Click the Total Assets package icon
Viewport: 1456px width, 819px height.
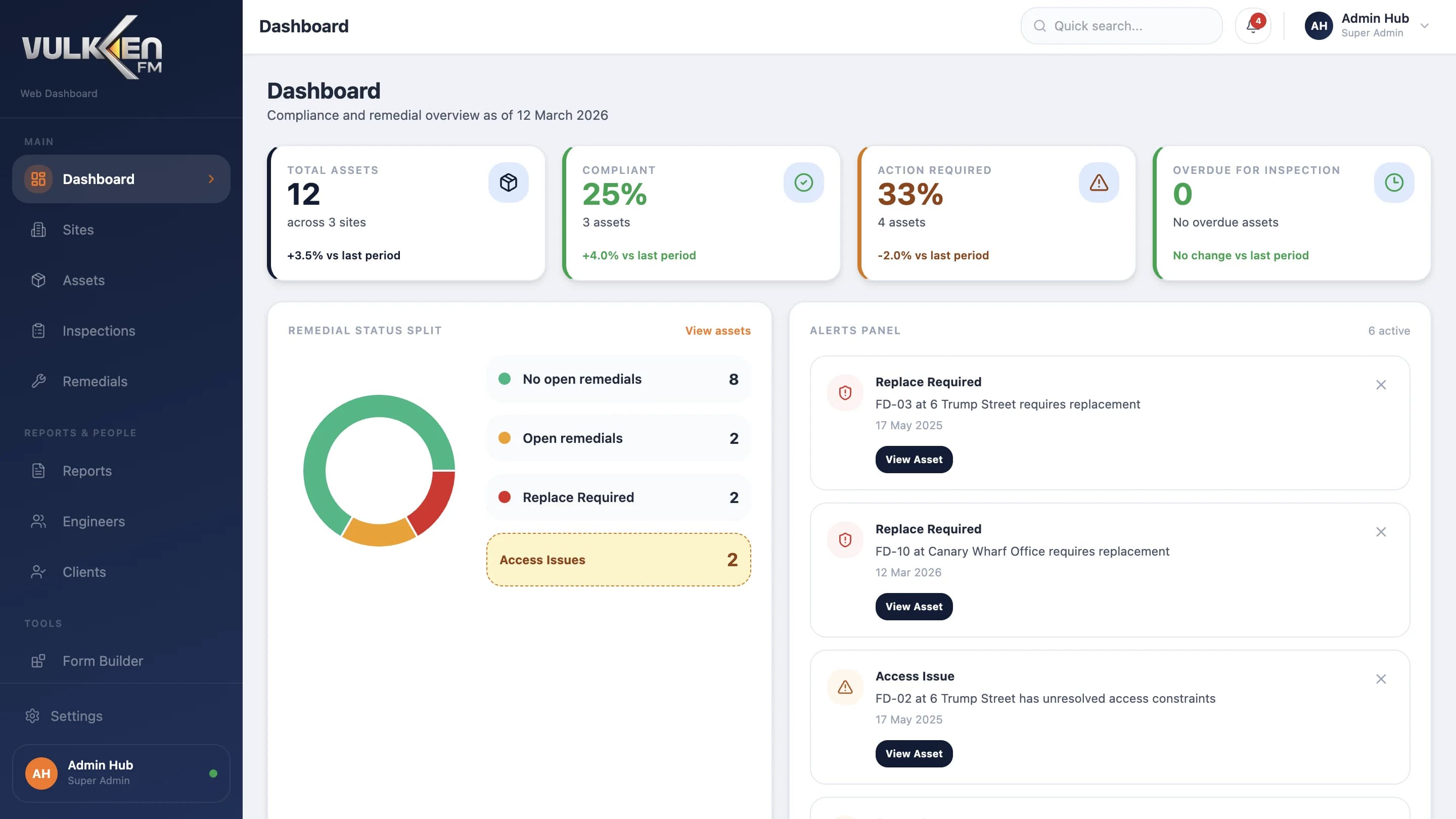click(508, 182)
